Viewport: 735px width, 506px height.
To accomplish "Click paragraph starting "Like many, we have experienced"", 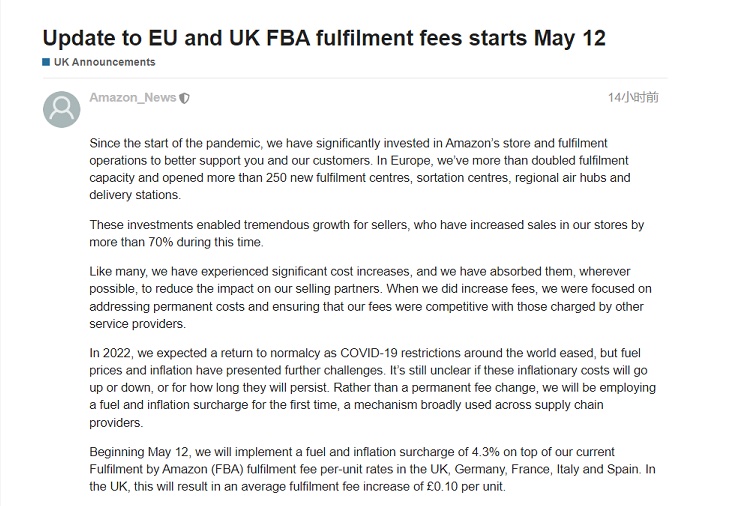I will [370, 297].
